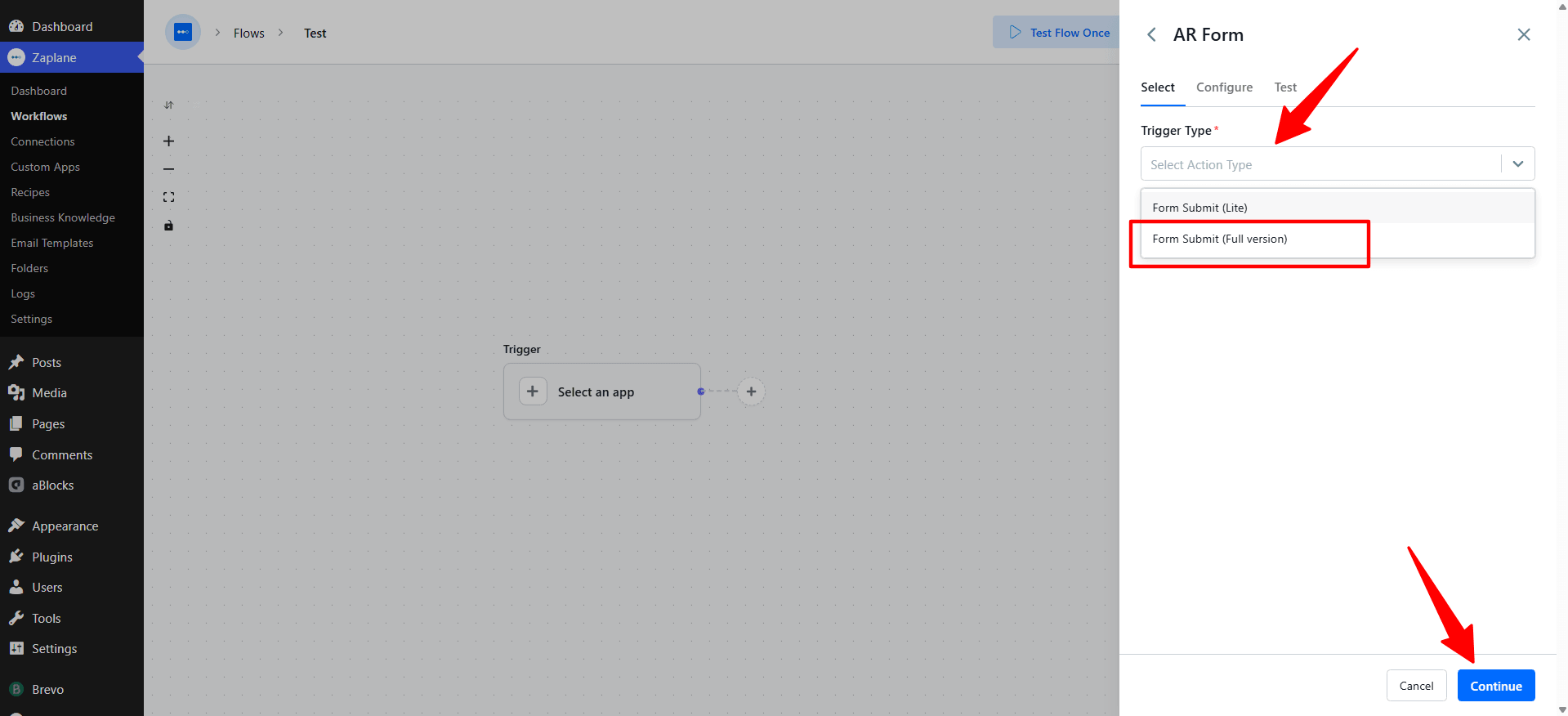Open the Media library menu
The height and width of the screenshot is (716, 1568).
pyautogui.click(x=72, y=393)
